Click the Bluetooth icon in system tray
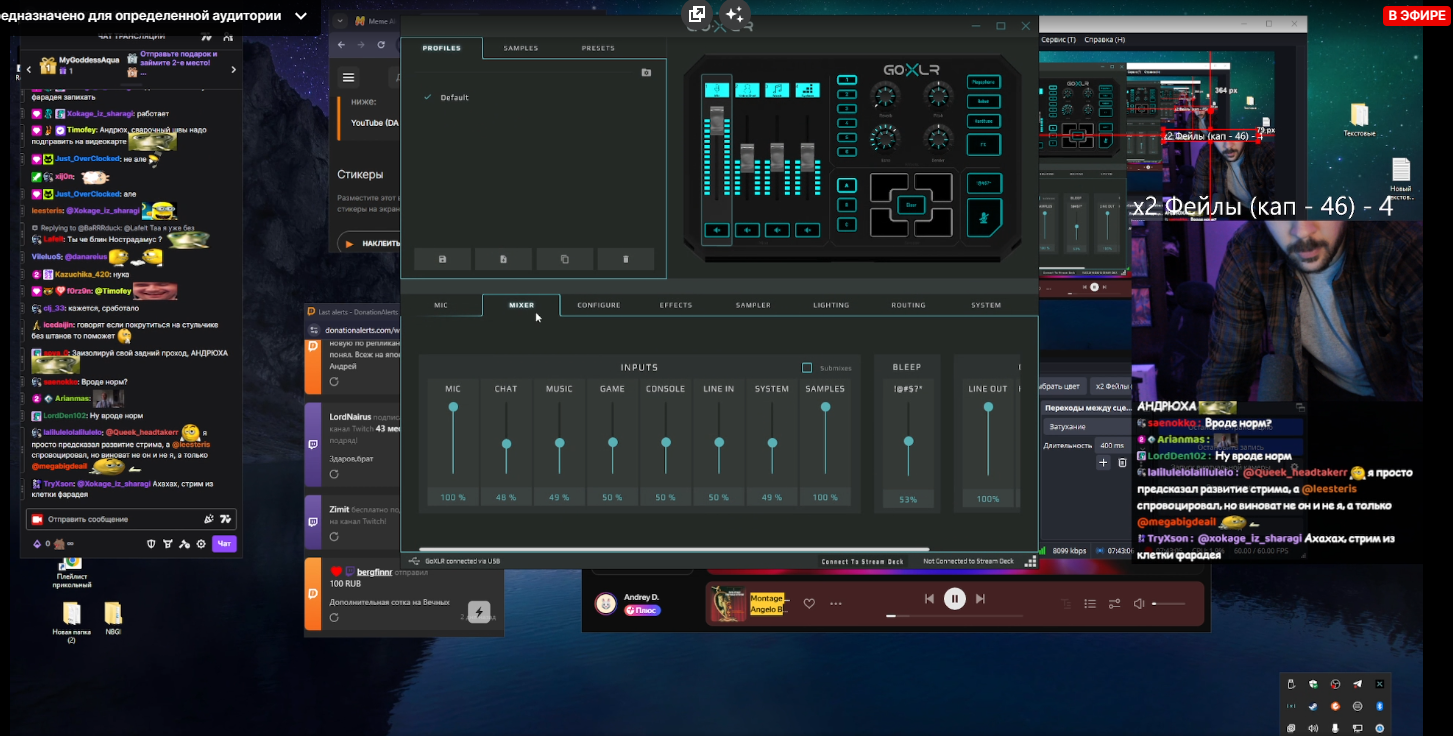The width and height of the screenshot is (1453, 736). 1379,706
